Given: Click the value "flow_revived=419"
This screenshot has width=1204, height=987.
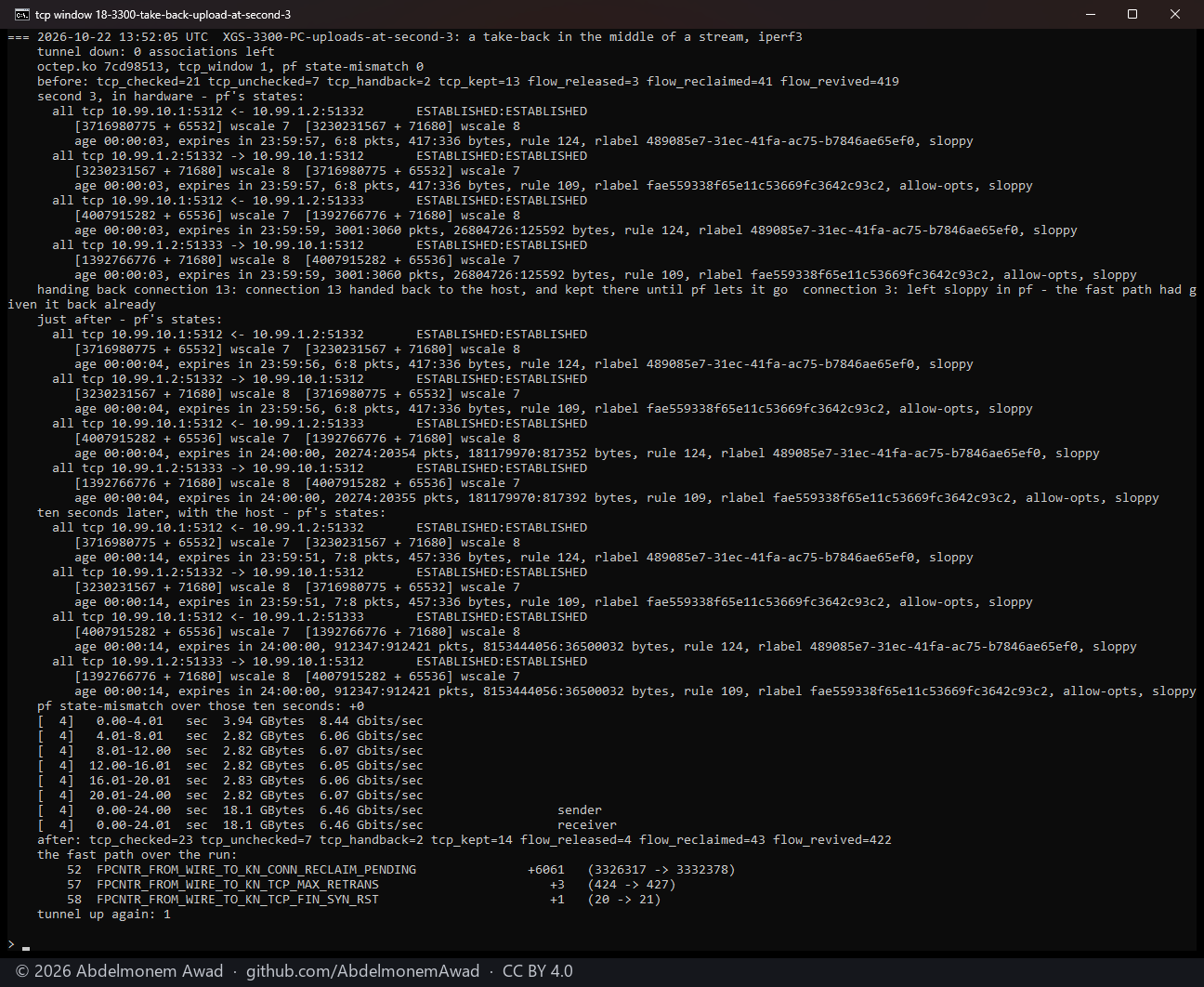Looking at the screenshot, I should pos(840,82).
